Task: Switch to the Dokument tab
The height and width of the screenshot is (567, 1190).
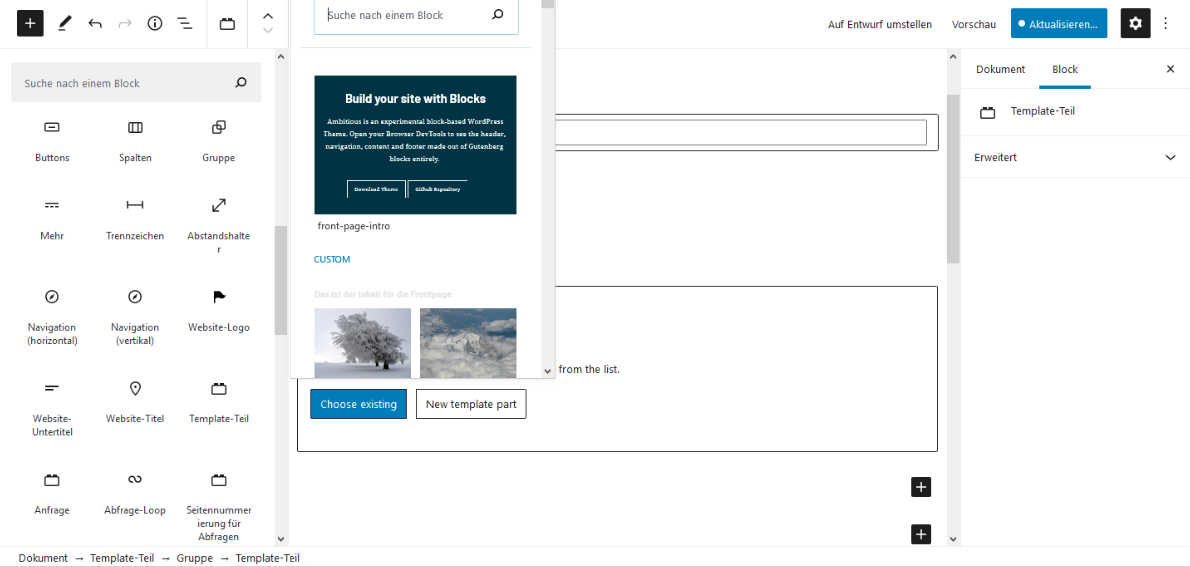Action: (1000, 69)
